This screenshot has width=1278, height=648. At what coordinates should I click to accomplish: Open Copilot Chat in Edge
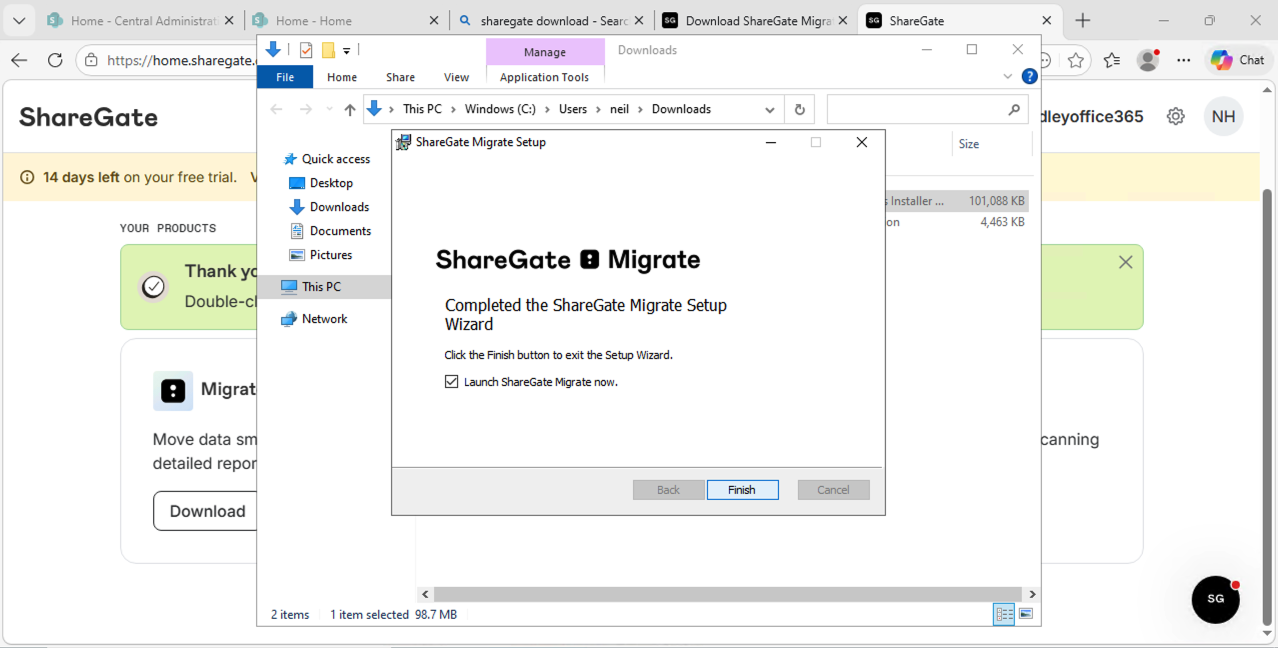point(1238,60)
